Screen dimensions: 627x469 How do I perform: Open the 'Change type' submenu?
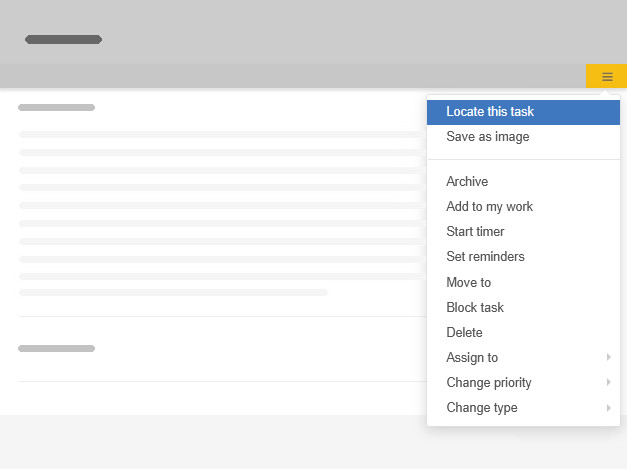[482, 408]
